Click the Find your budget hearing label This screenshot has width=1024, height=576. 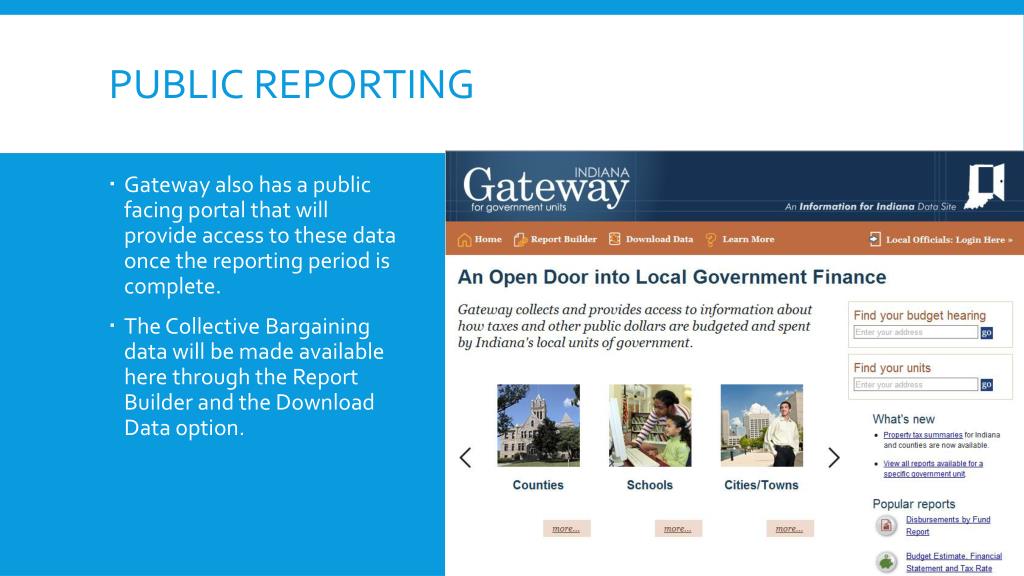click(x=920, y=315)
